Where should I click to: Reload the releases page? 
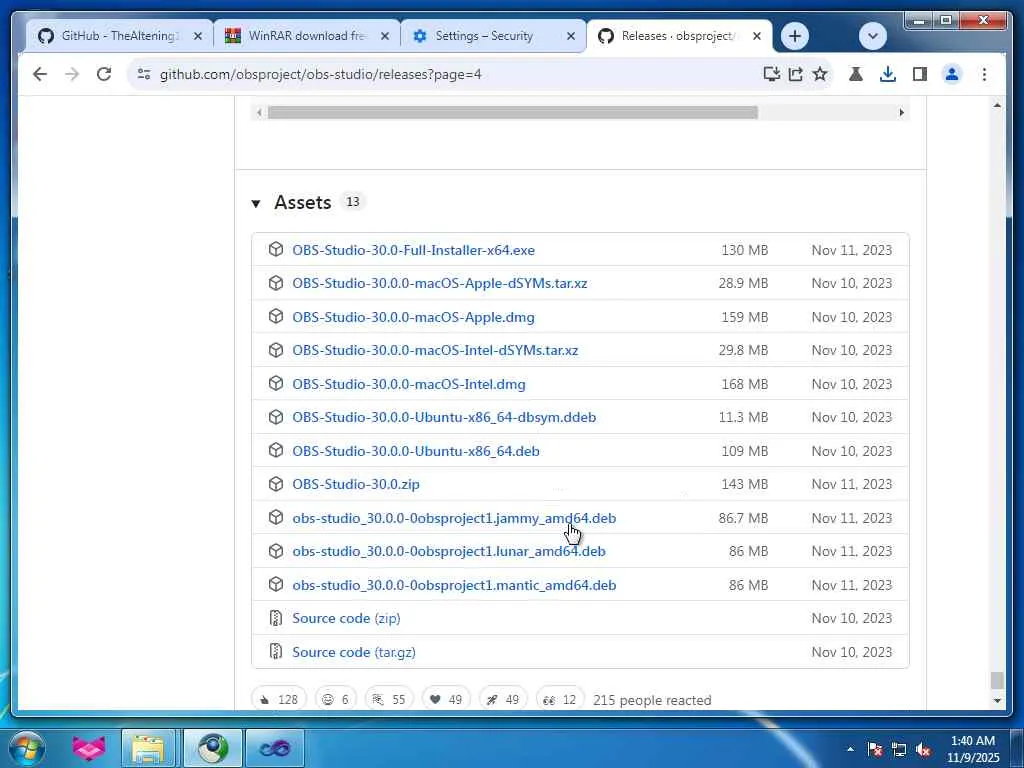(x=104, y=74)
